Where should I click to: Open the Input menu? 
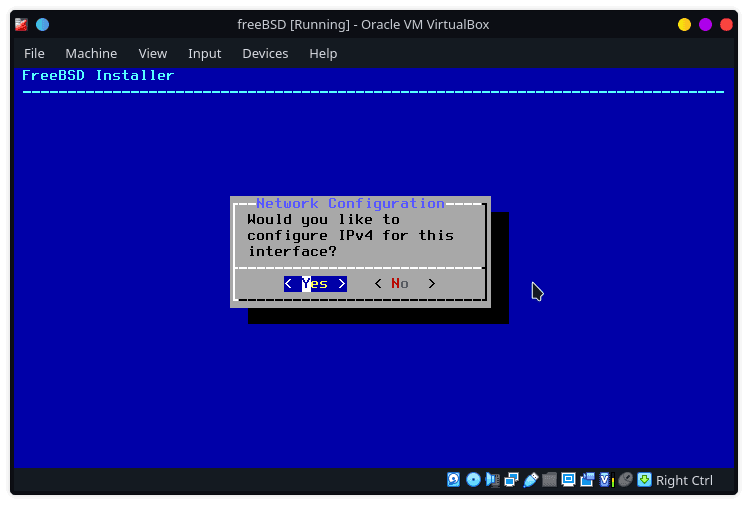click(205, 53)
